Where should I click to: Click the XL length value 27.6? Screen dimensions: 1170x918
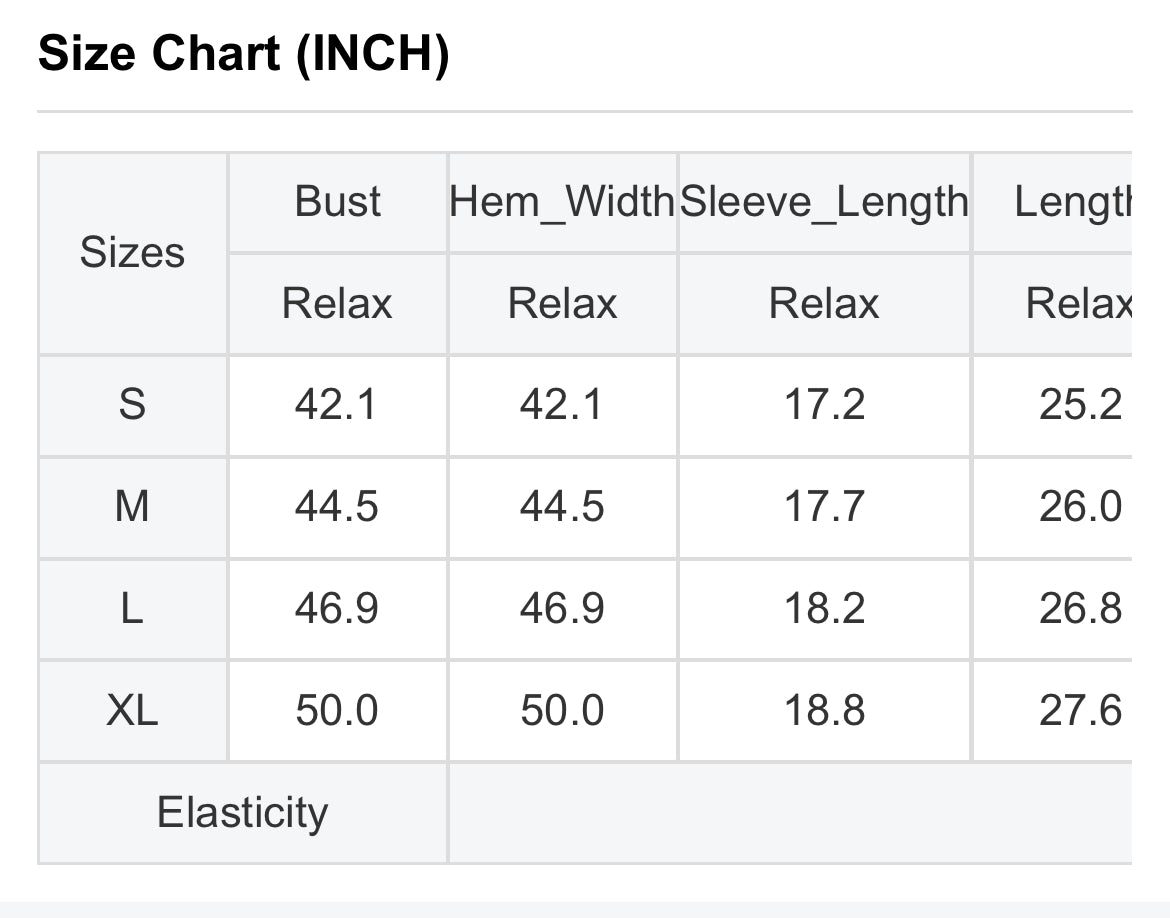pyautogui.click(x=1080, y=710)
